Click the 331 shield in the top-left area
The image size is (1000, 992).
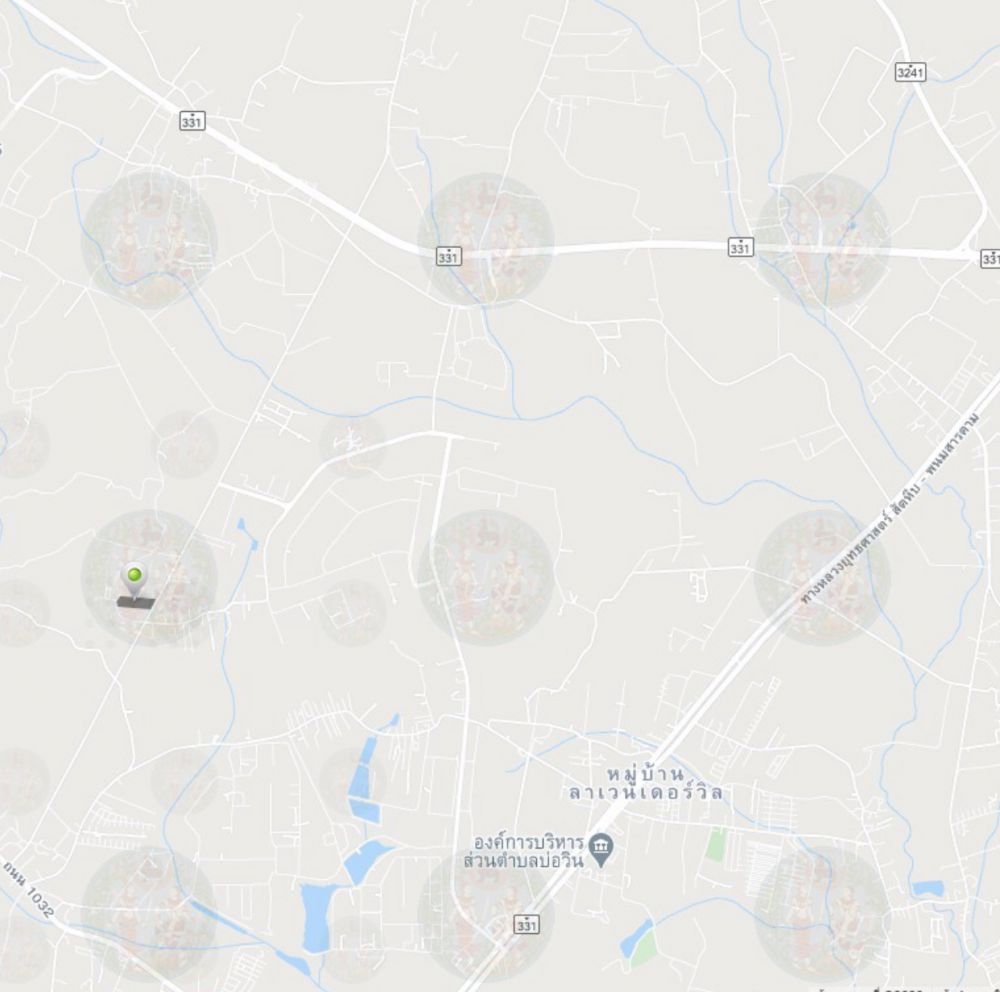[x=192, y=121]
